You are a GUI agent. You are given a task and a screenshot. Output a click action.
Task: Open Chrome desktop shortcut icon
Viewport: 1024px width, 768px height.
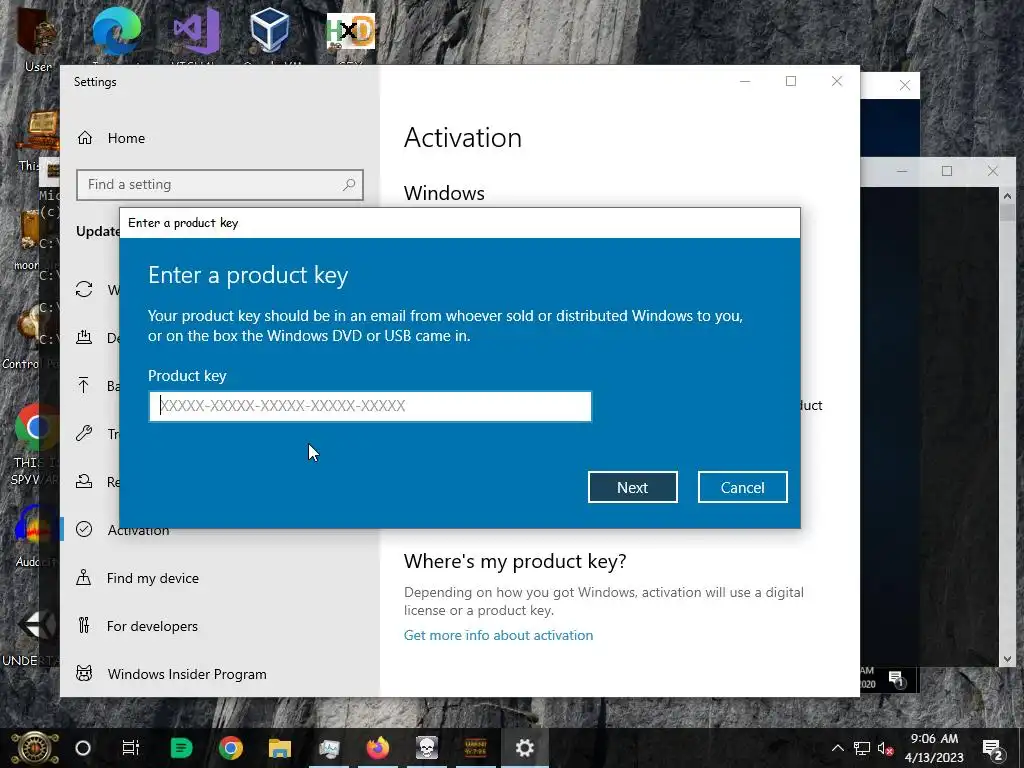tap(36, 428)
